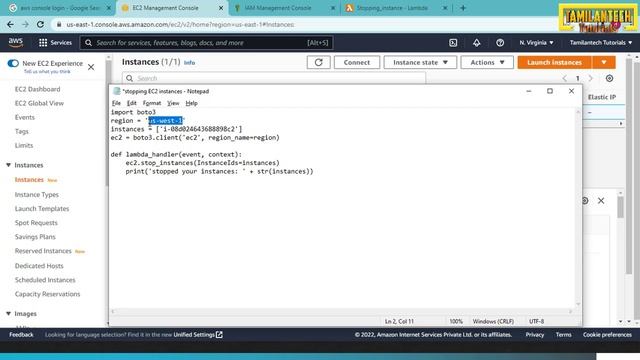Open the notifications bell
Viewport: 640px width, 360px height.
click(x=476, y=42)
